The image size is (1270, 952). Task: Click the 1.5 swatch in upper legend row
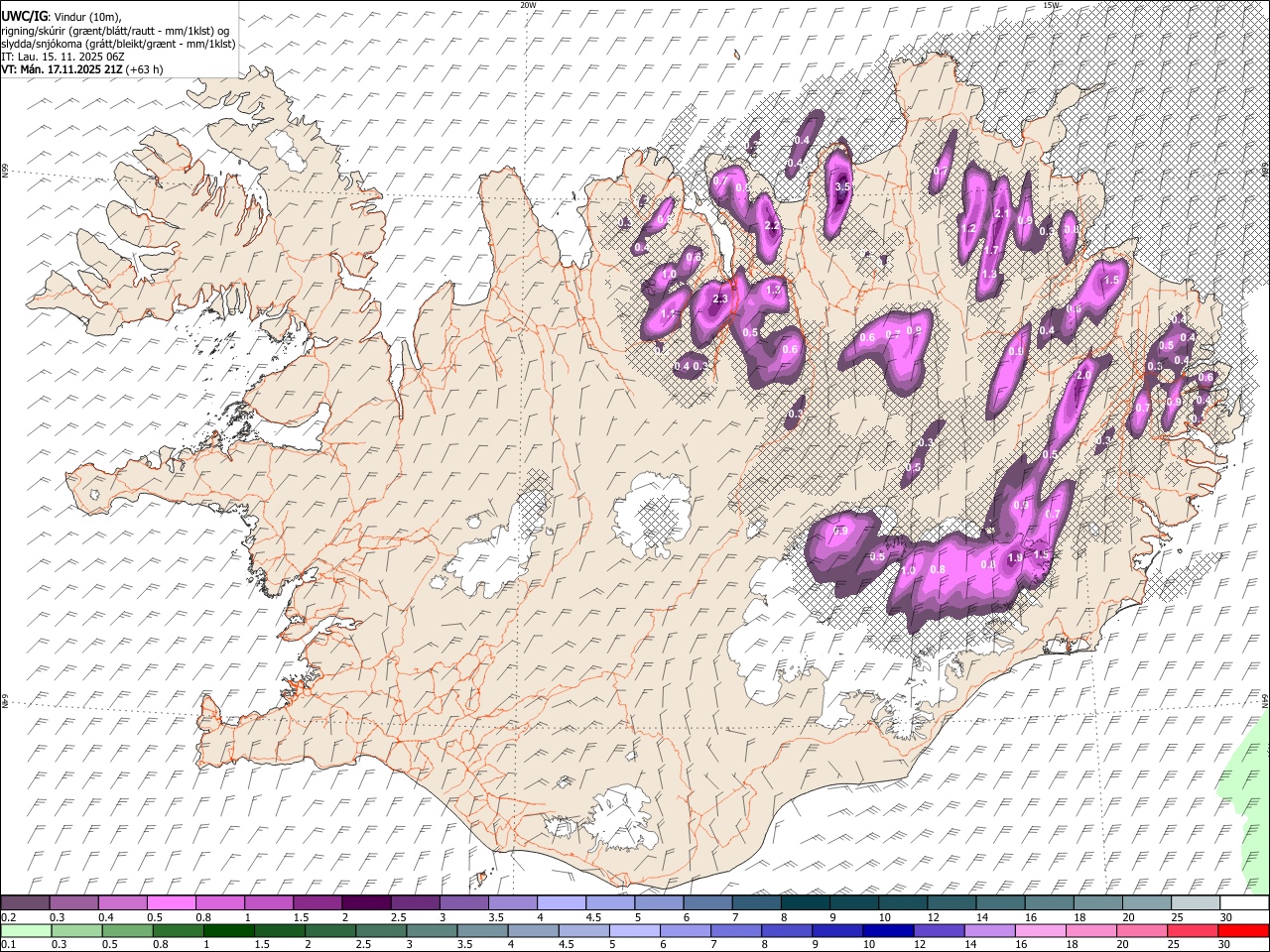coord(317,903)
